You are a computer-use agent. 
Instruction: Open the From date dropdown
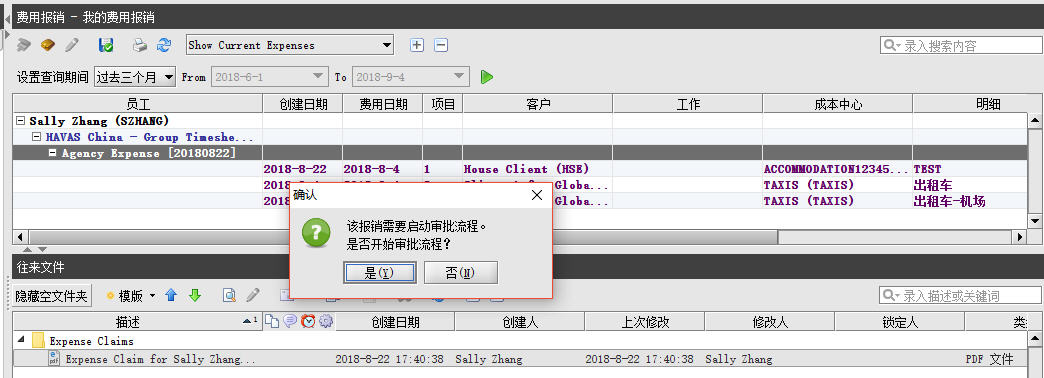(x=319, y=77)
